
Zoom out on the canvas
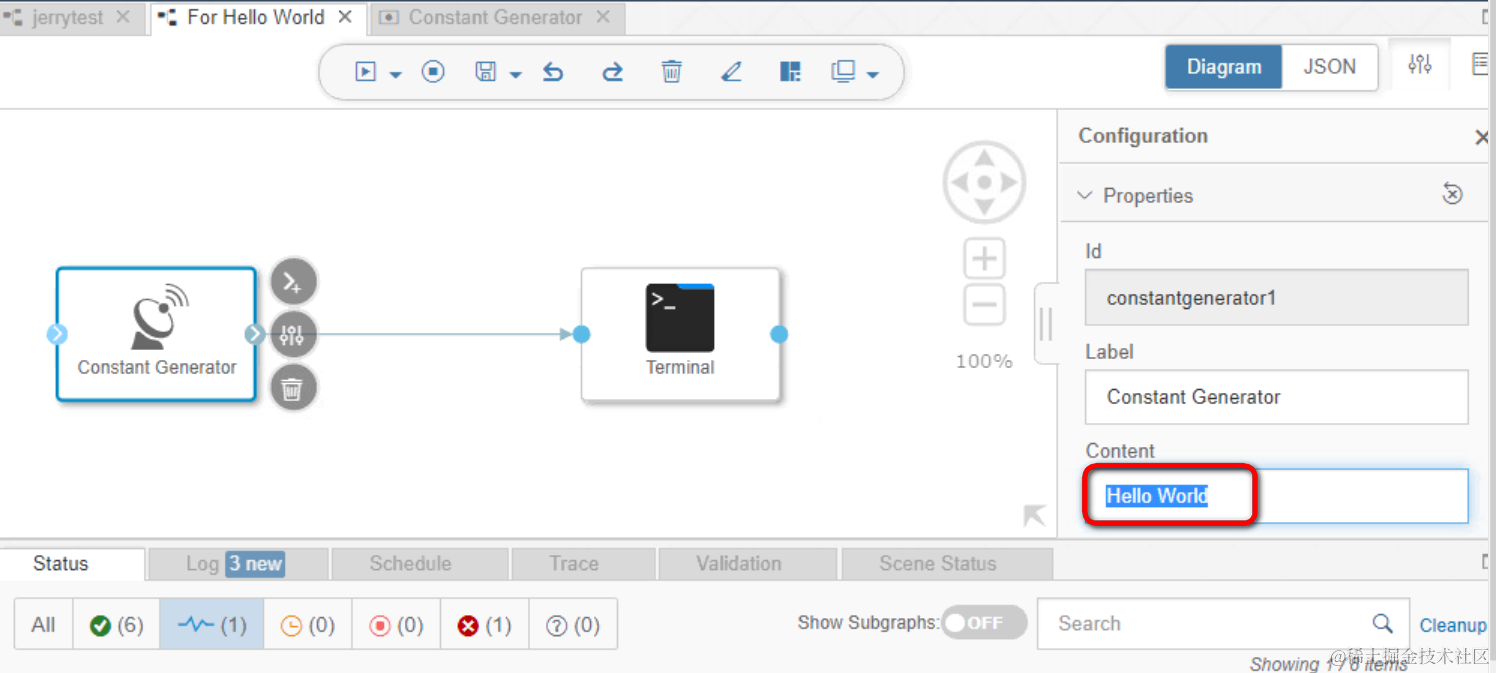coord(985,304)
